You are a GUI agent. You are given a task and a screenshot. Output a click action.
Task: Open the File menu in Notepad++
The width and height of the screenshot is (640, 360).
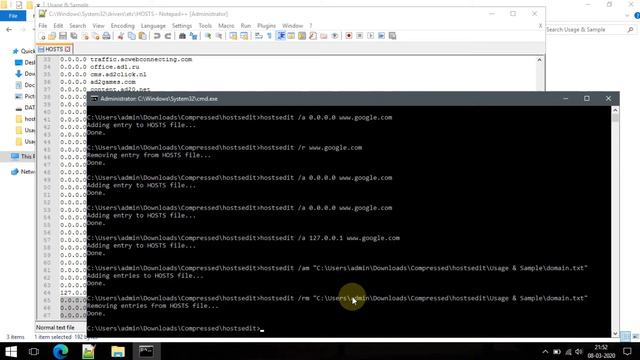click(x=42, y=26)
